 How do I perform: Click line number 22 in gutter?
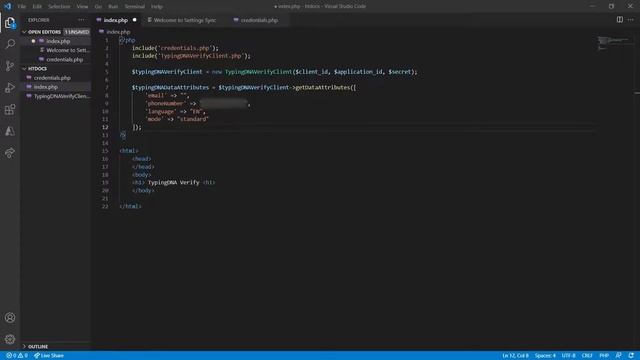tap(105, 207)
